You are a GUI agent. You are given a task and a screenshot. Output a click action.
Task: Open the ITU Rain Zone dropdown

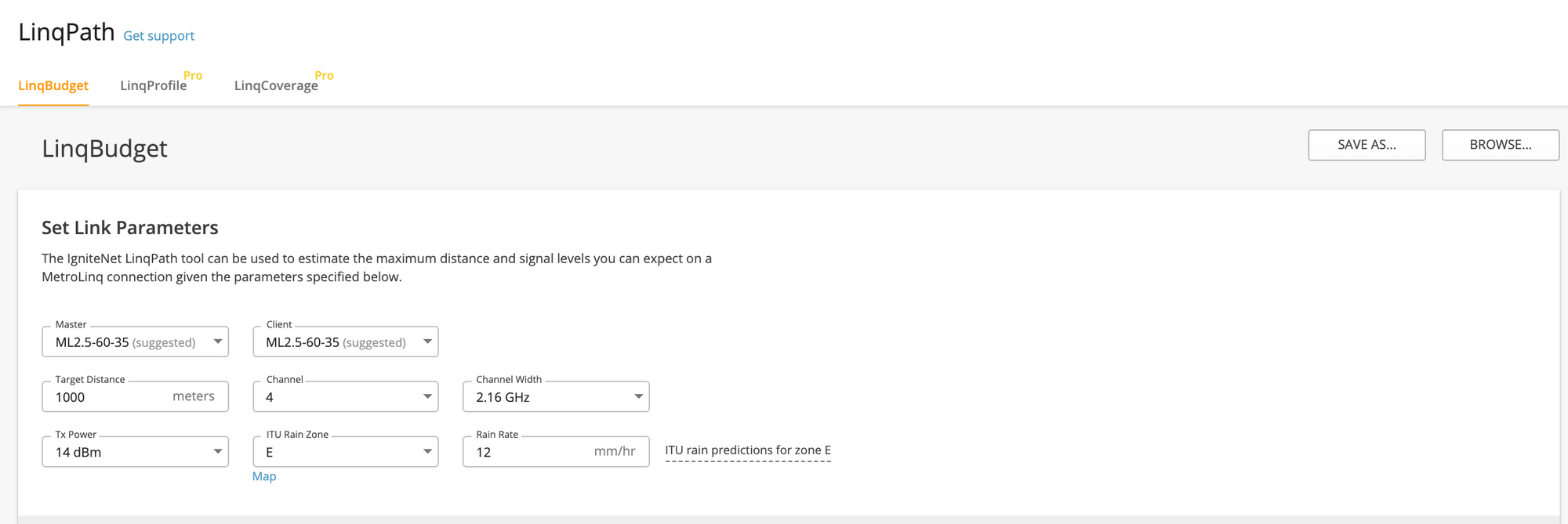(346, 452)
